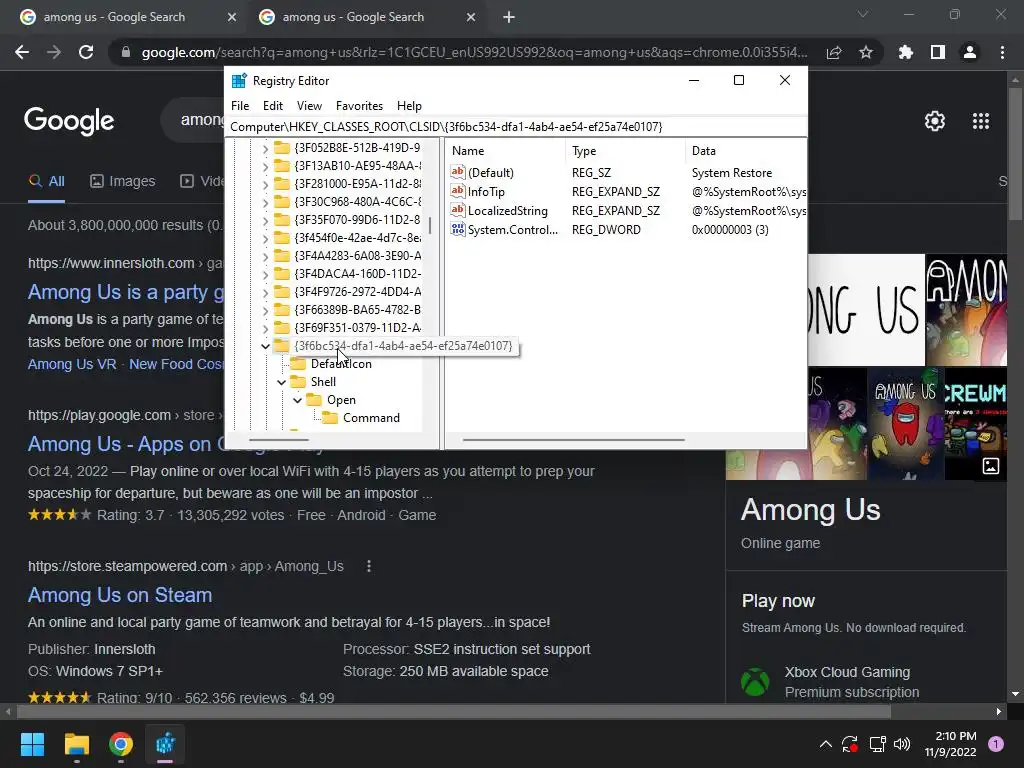Toggle Chrome side panel icon
The width and height of the screenshot is (1024, 768).
click(938, 52)
